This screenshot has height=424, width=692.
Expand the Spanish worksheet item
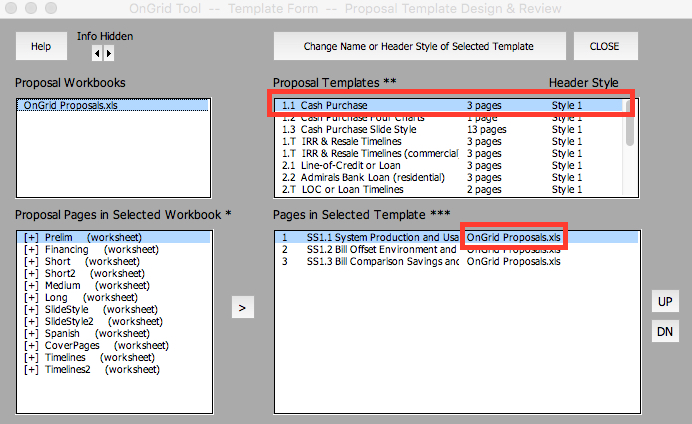pos(30,333)
